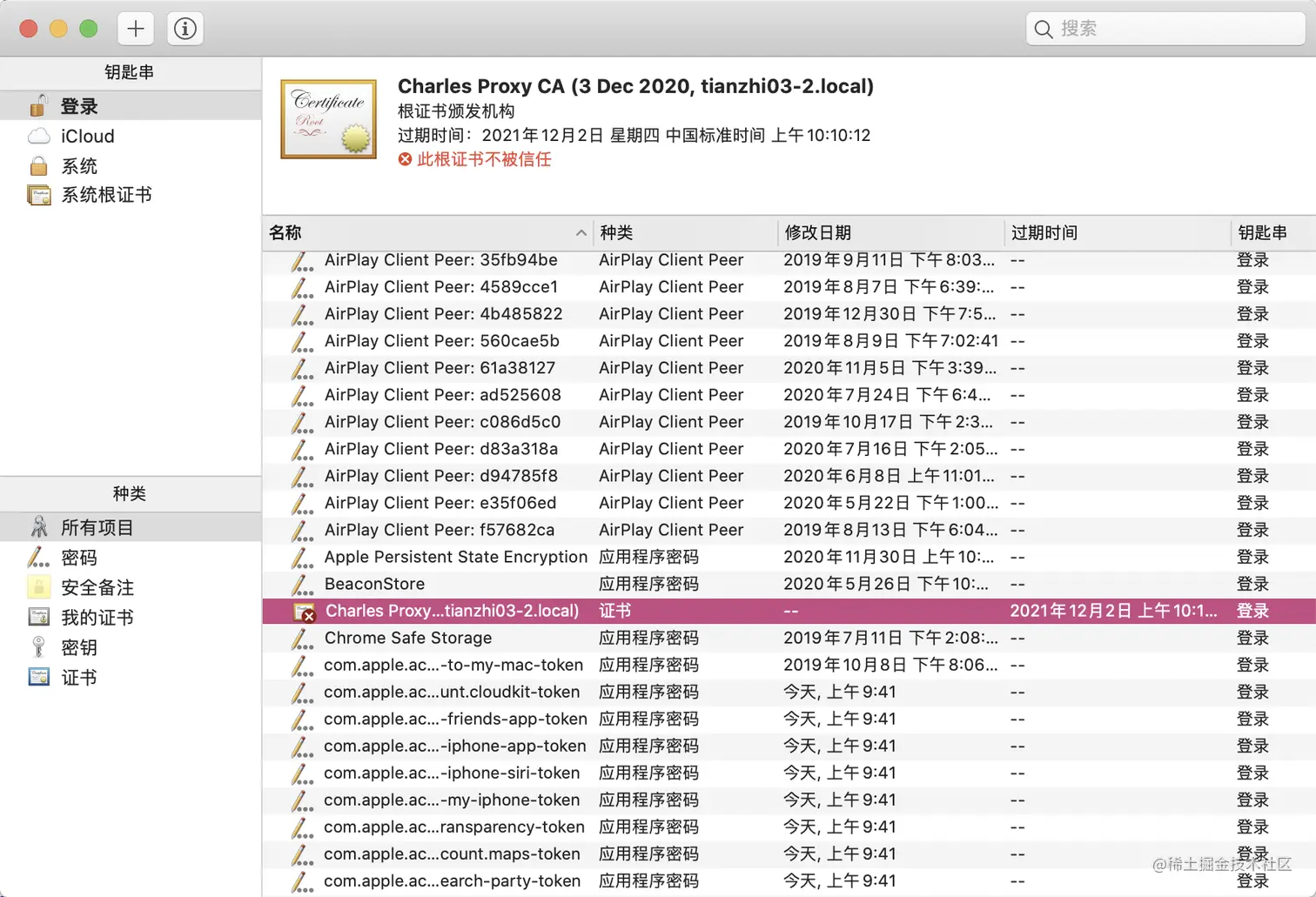Viewport: 1316px width, 897px height.
Task: Select row AirPlay Client Peer: 4589cce1
Action: coord(789,287)
